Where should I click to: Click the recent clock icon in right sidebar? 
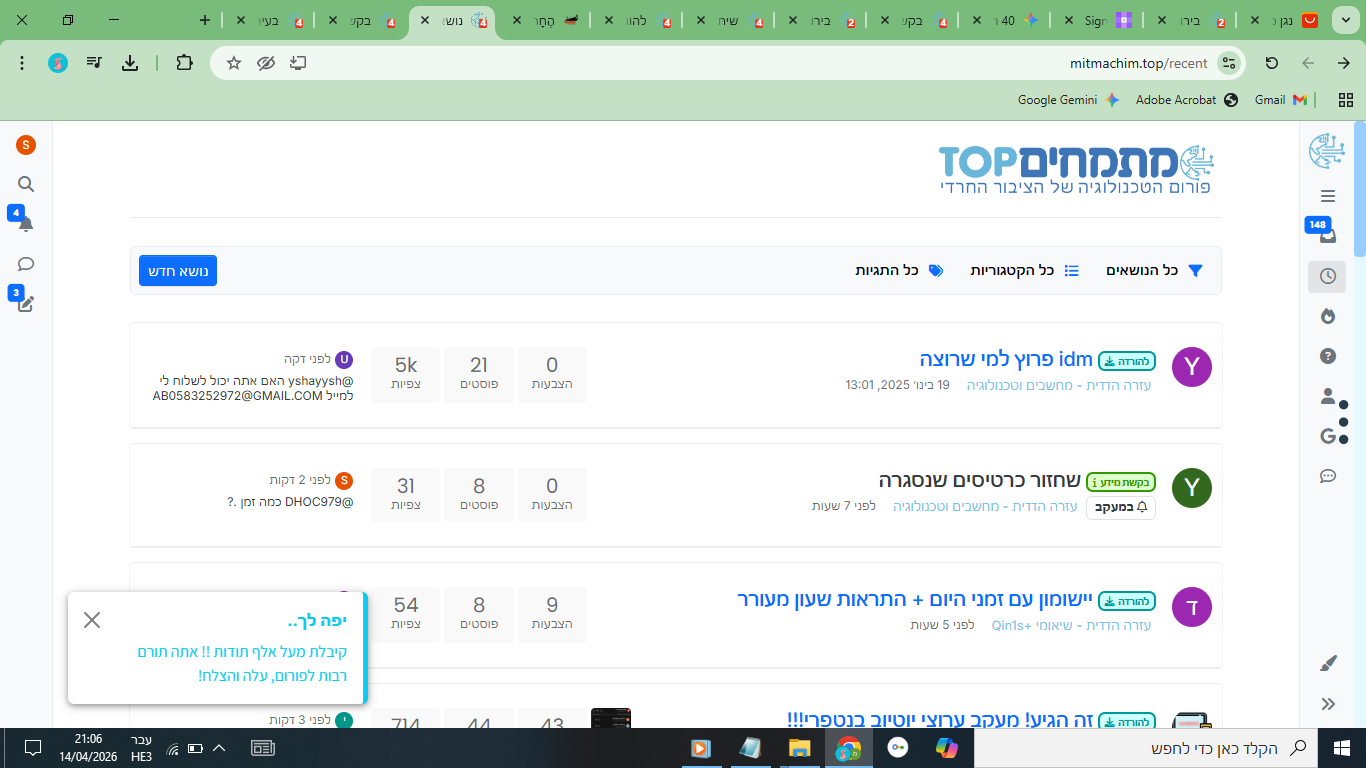(1327, 276)
